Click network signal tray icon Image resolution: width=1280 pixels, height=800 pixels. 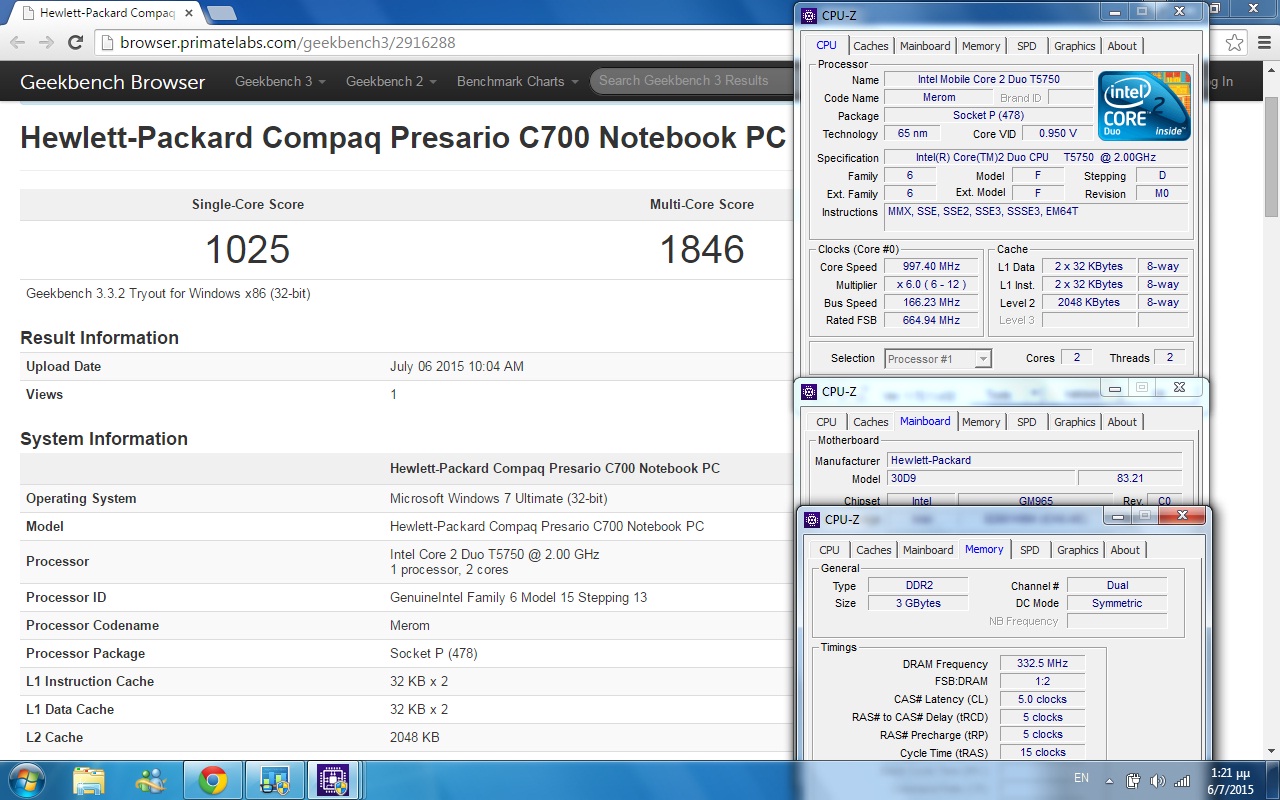point(1182,780)
